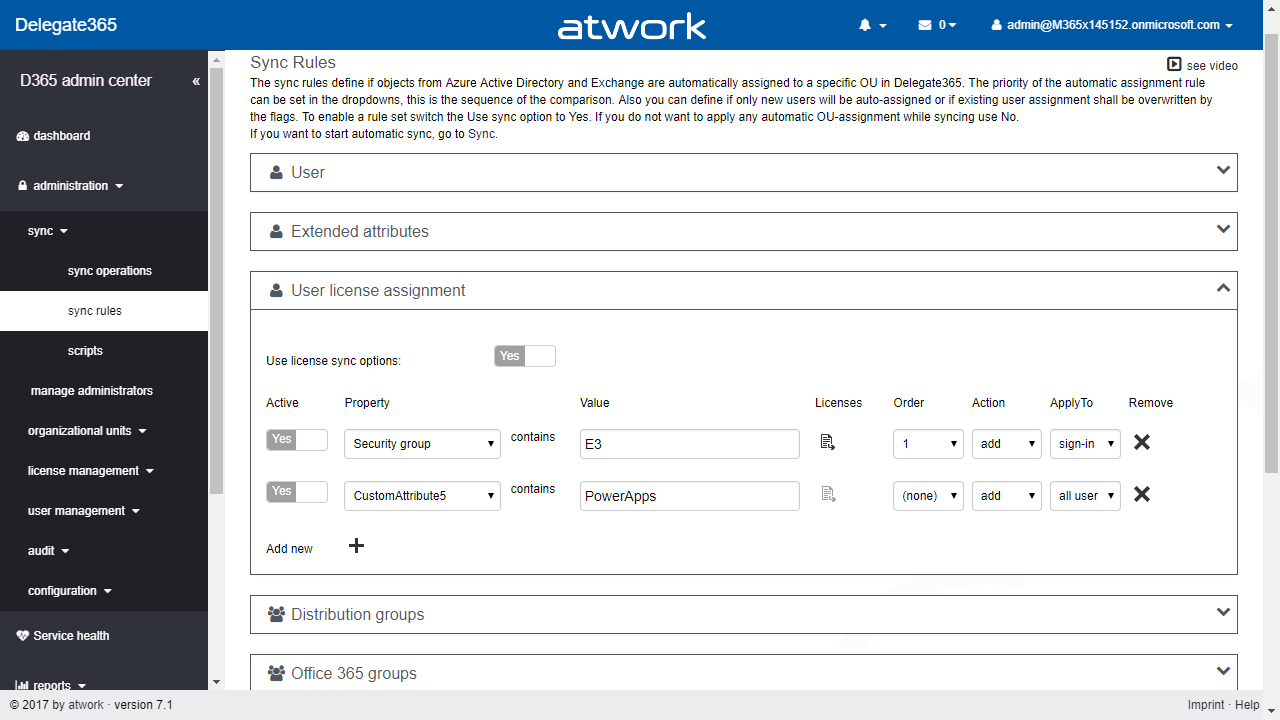The width and height of the screenshot is (1280, 720).
Task: Click Add new label
Action: (289, 549)
